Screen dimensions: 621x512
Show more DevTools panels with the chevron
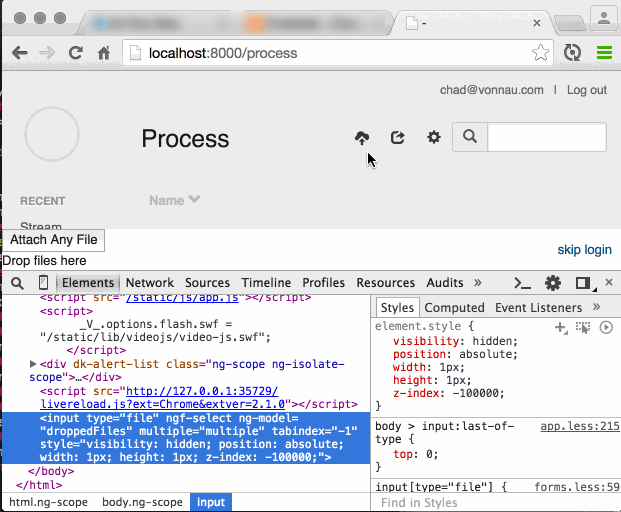[x=479, y=283]
